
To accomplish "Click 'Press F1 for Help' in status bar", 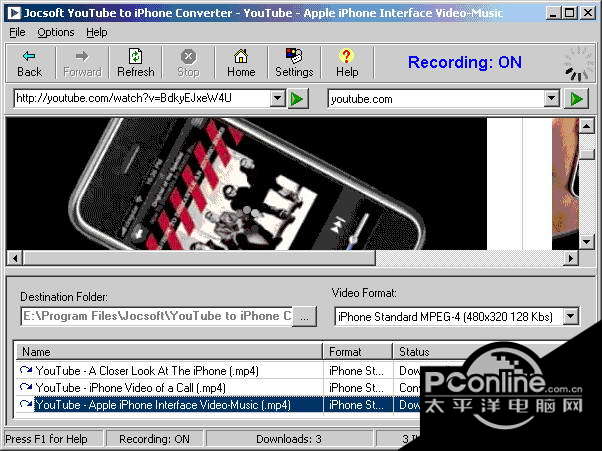I will pyautogui.click(x=46, y=439).
